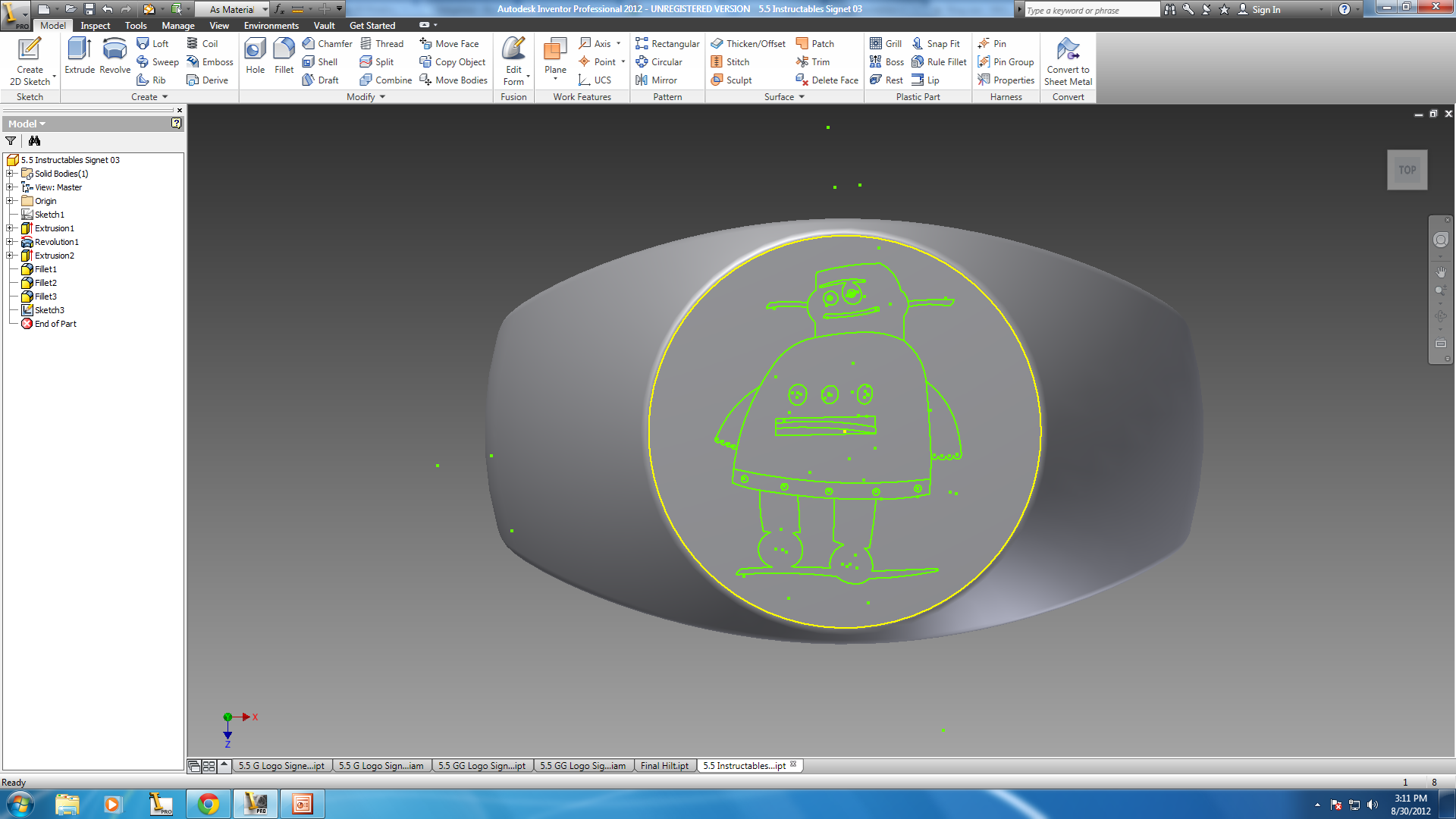Select Circular pattern tool

[659, 62]
